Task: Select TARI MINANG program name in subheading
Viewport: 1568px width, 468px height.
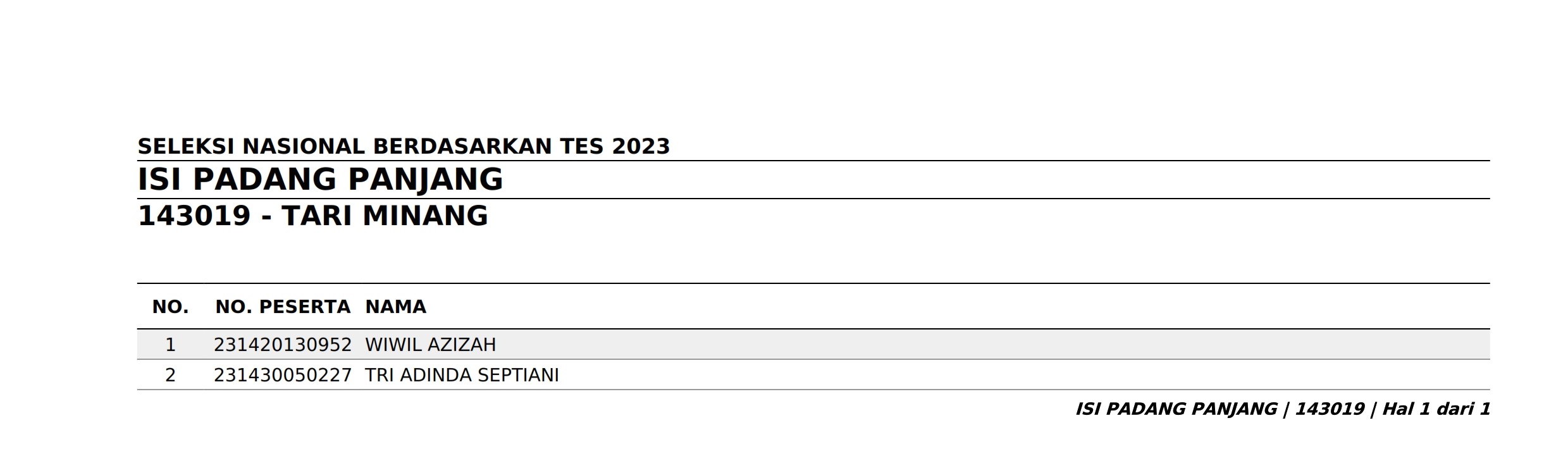Action: (x=385, y=216)
